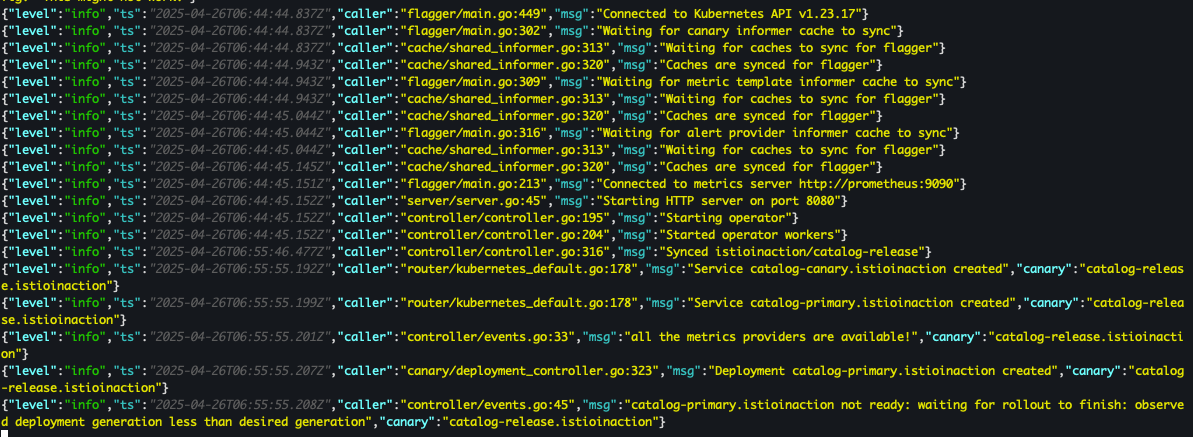Select caller "canary/deployment_controller.go:323"
The image size is (1193, 437).
click(x=532, y=371)
